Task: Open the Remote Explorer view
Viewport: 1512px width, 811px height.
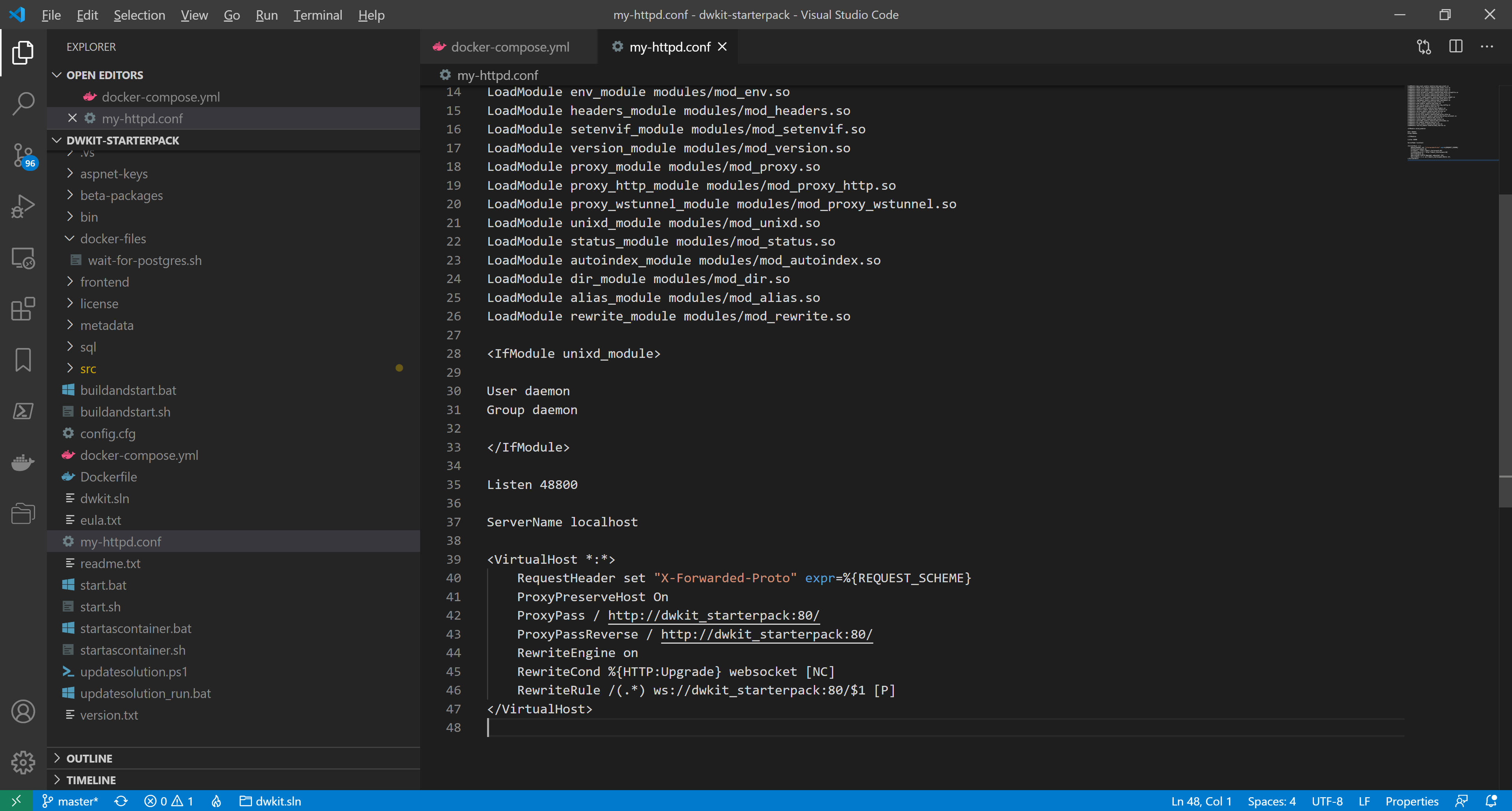Action: pos(23,258)
